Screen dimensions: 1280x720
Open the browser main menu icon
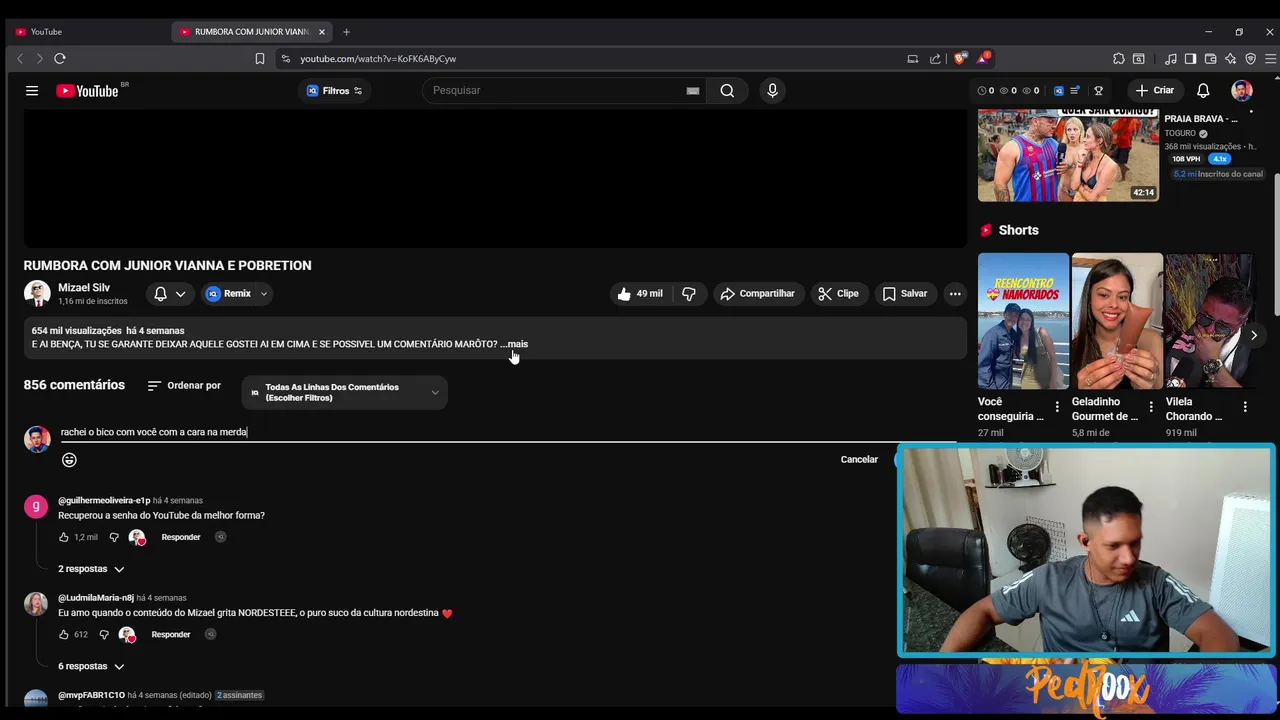1271,59
